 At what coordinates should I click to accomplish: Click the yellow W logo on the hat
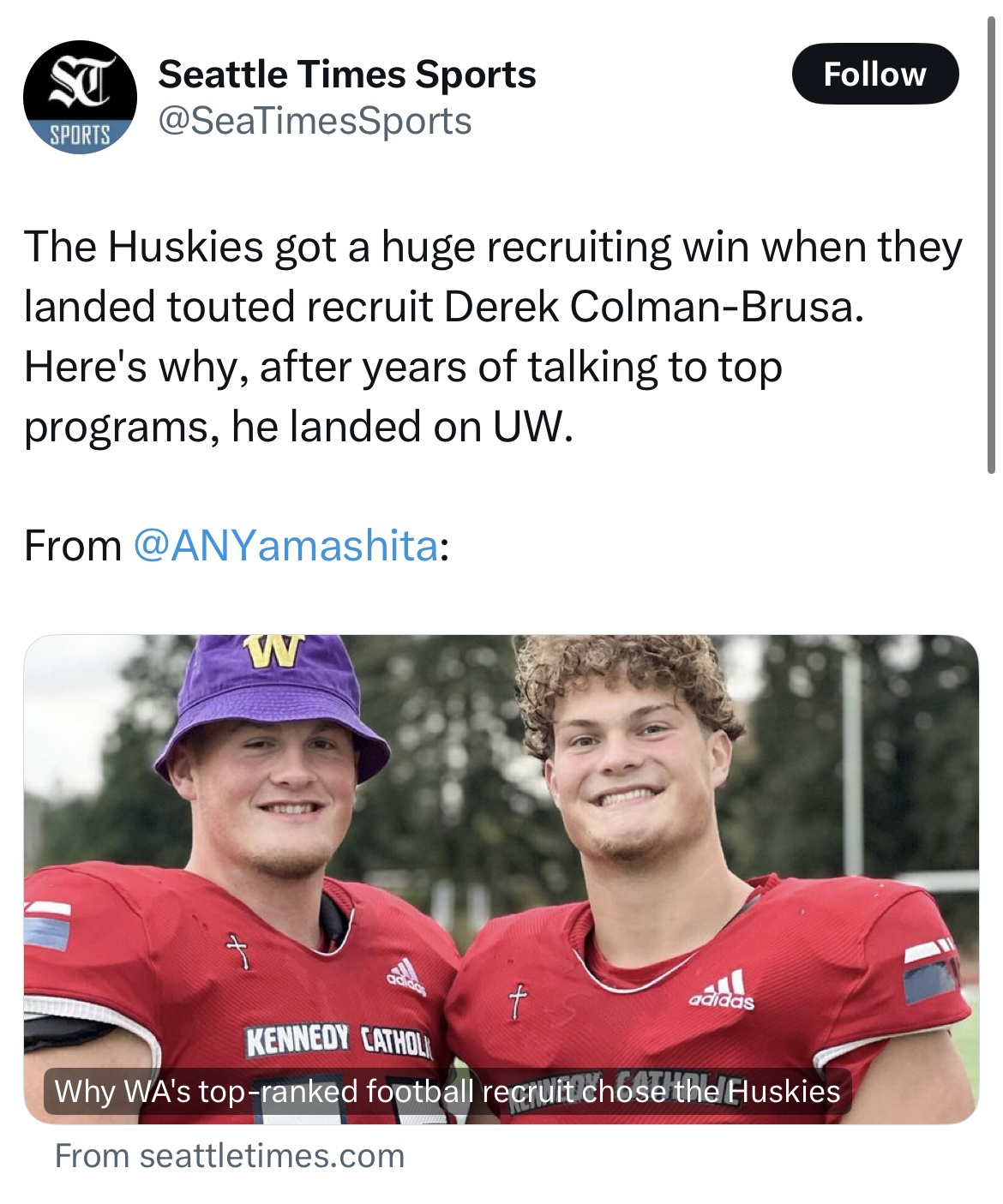pos(273,650)
